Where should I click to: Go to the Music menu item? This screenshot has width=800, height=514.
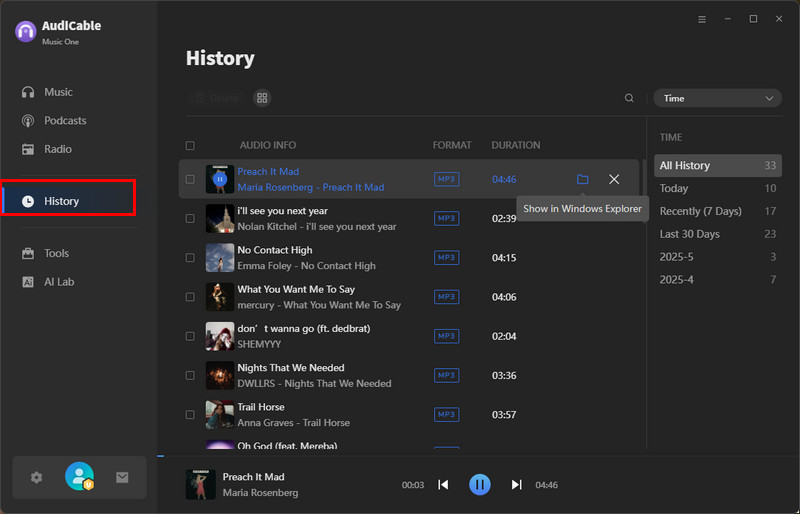coord(58,92)
